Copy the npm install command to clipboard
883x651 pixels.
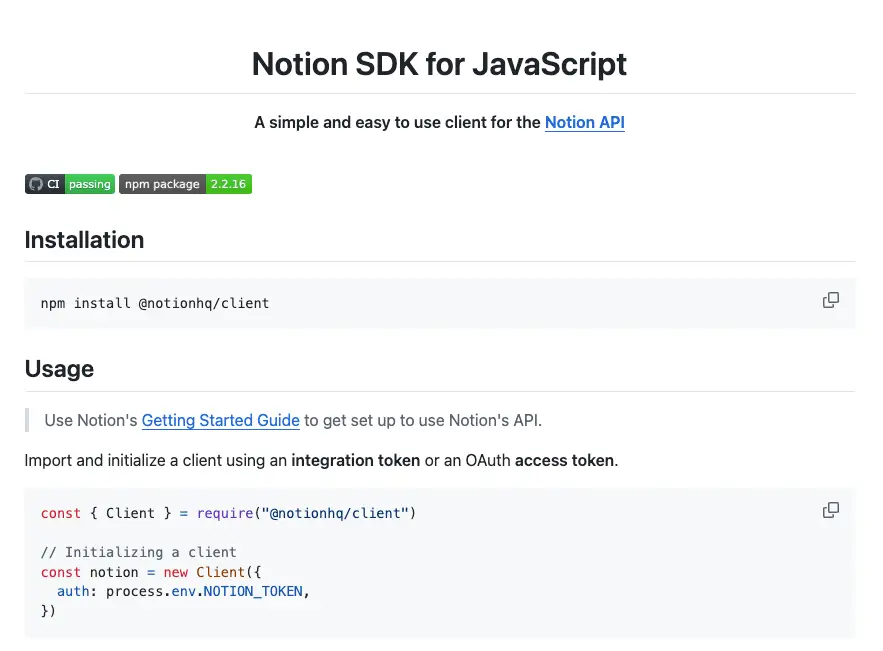tap(831, 300)
